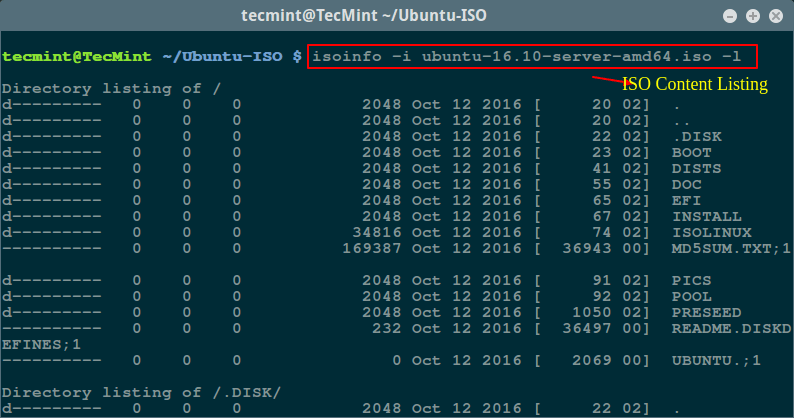Image resolution: width=794 pixels, height=418 pixels.
Task: Select the ISOLINUX directory name
Action: [x=710, y=232]
